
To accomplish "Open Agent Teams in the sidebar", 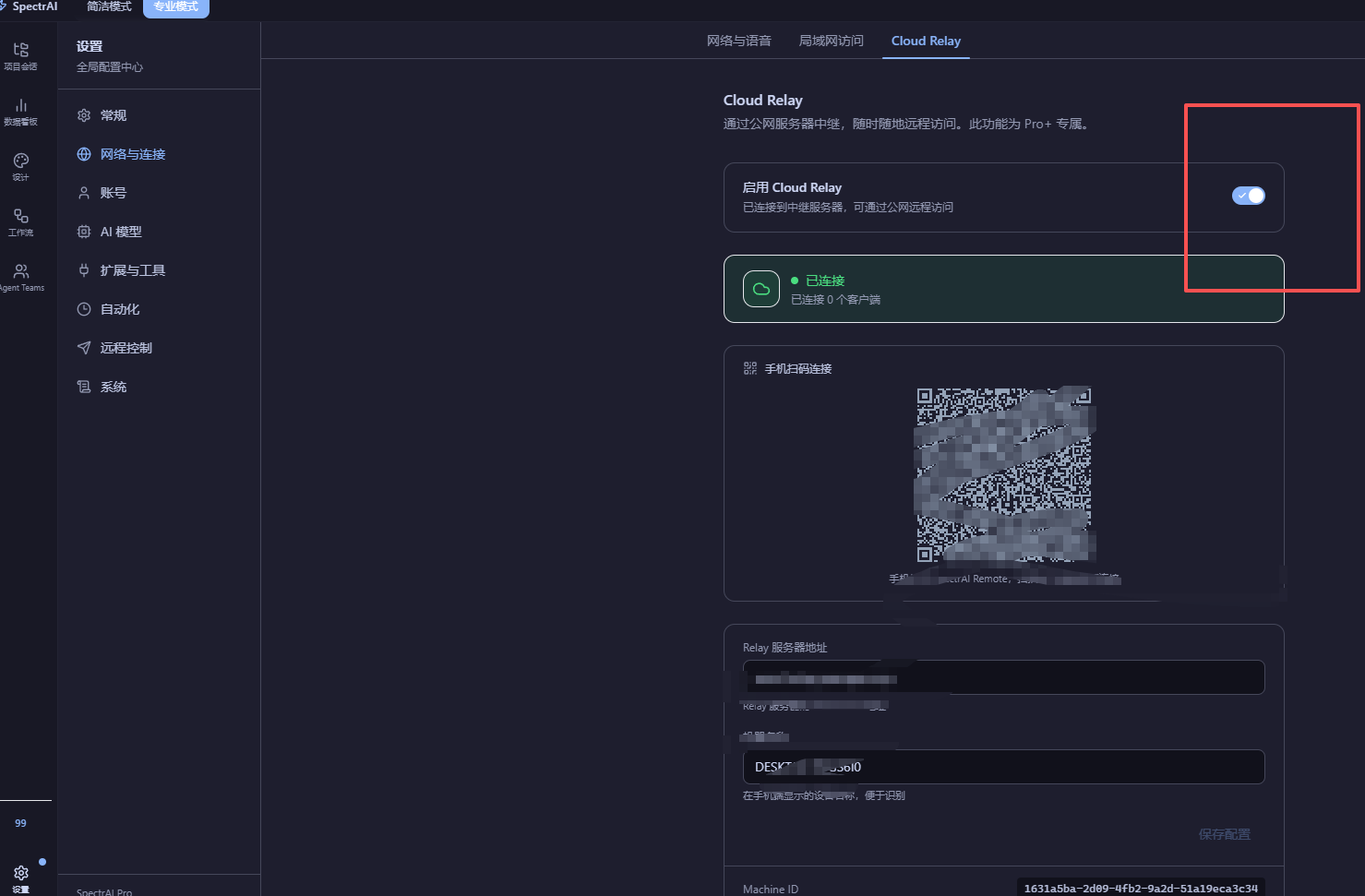I will pyautogui.click(x=20, y=277).
